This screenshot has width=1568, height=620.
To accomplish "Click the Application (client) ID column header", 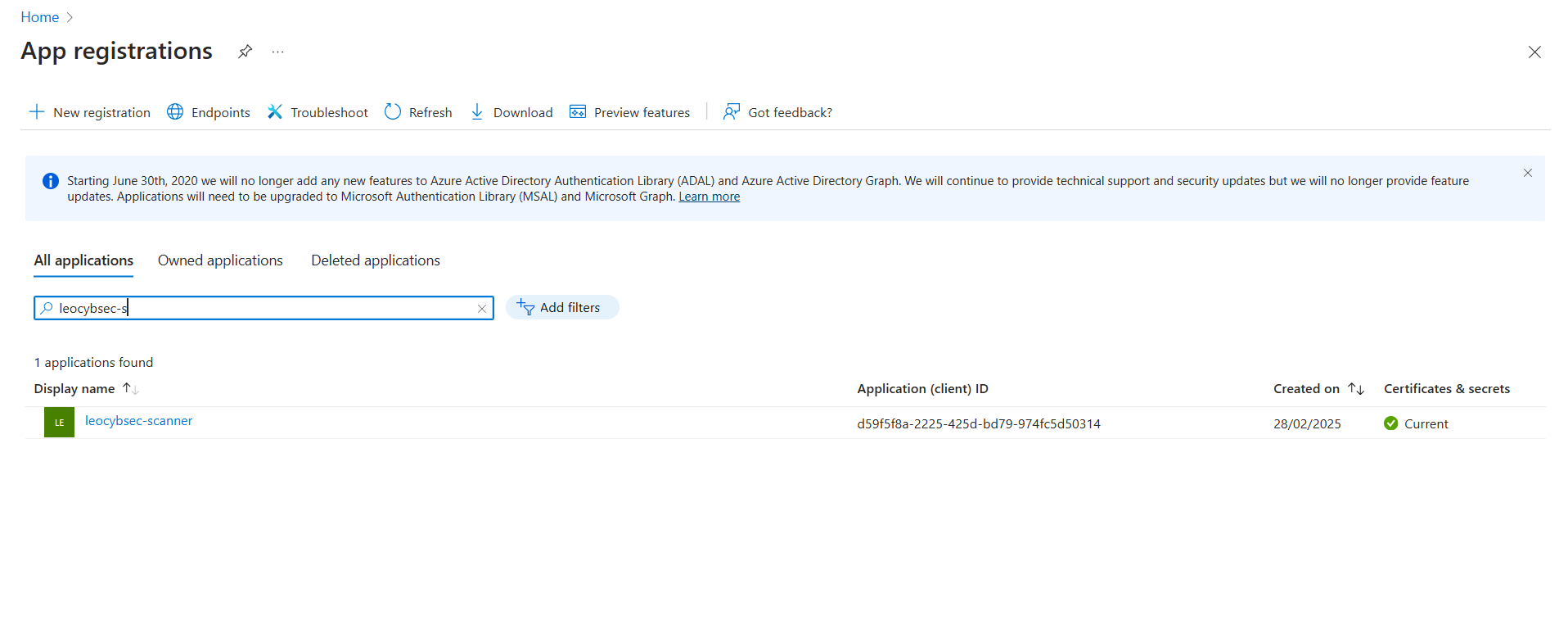I will pyautogui.click(x=922, y=389).
